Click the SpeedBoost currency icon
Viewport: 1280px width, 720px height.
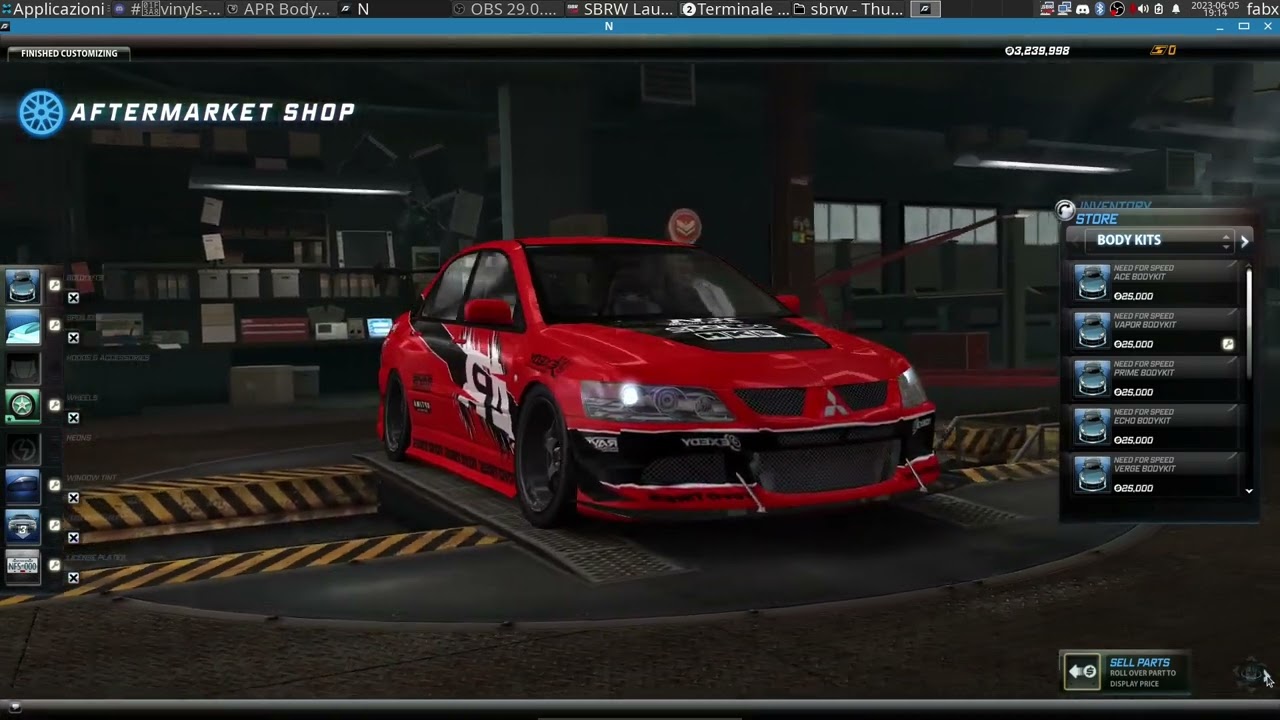click(x=1158, y=50)
